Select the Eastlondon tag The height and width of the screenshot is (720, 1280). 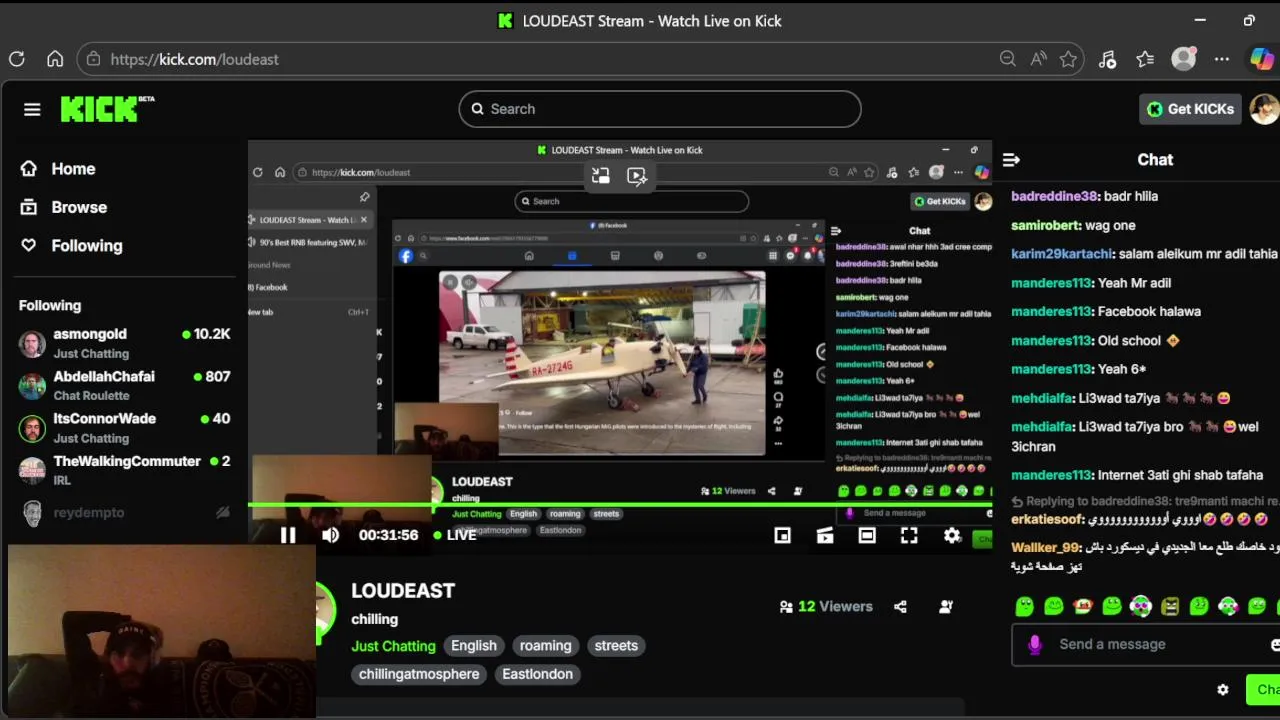click(537, 674)
